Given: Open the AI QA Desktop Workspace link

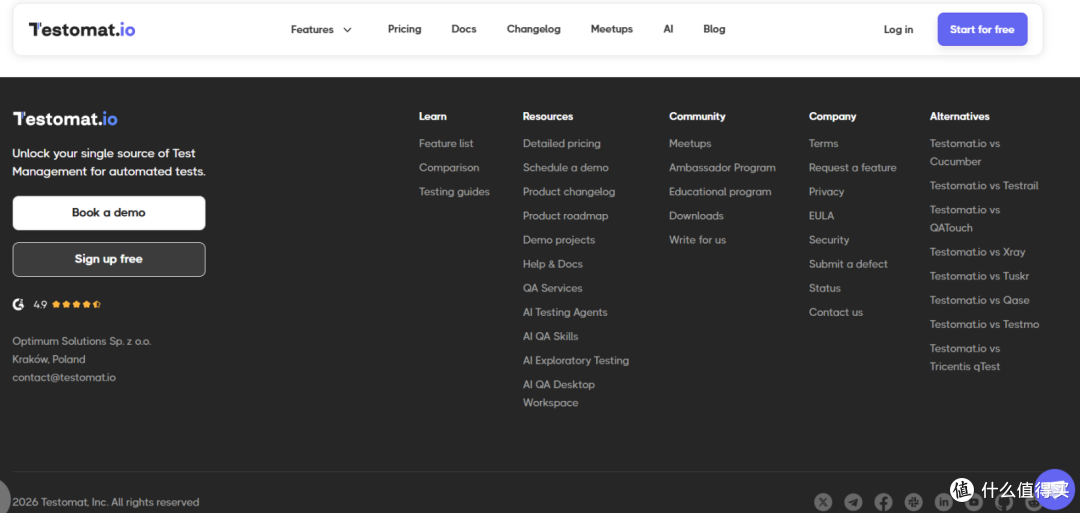Looking at the screenshot, I should (x=559, y=393).
